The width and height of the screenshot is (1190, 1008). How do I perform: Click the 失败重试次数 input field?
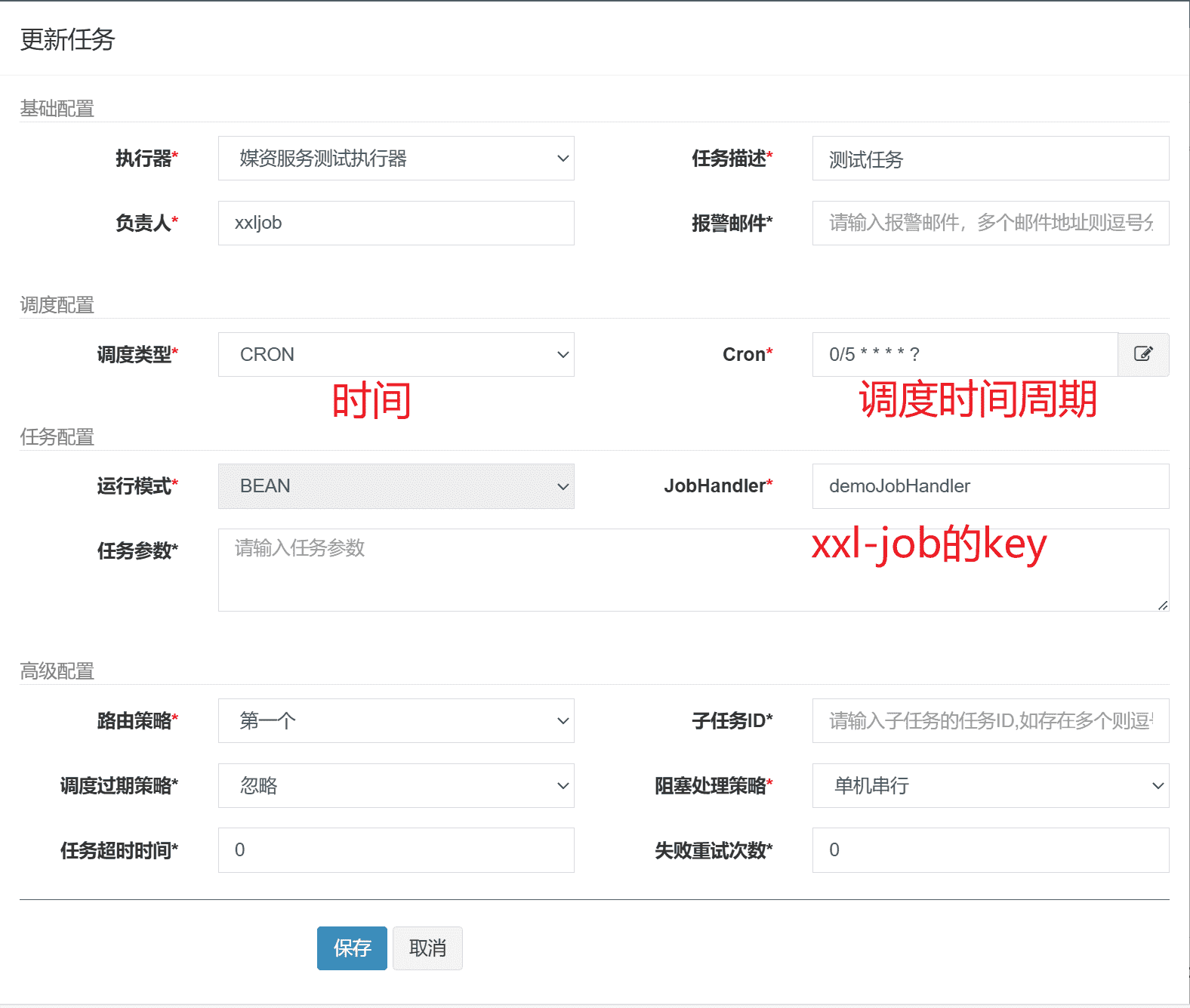tap(990, 850)
